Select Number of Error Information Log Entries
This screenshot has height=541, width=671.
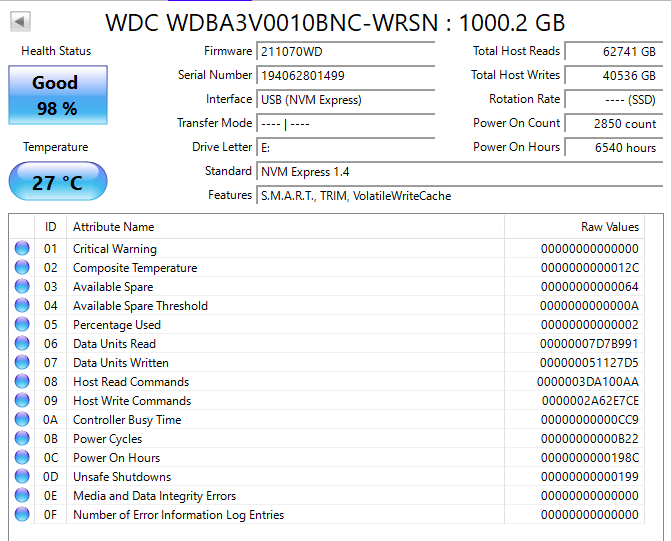tap(178, 515)
